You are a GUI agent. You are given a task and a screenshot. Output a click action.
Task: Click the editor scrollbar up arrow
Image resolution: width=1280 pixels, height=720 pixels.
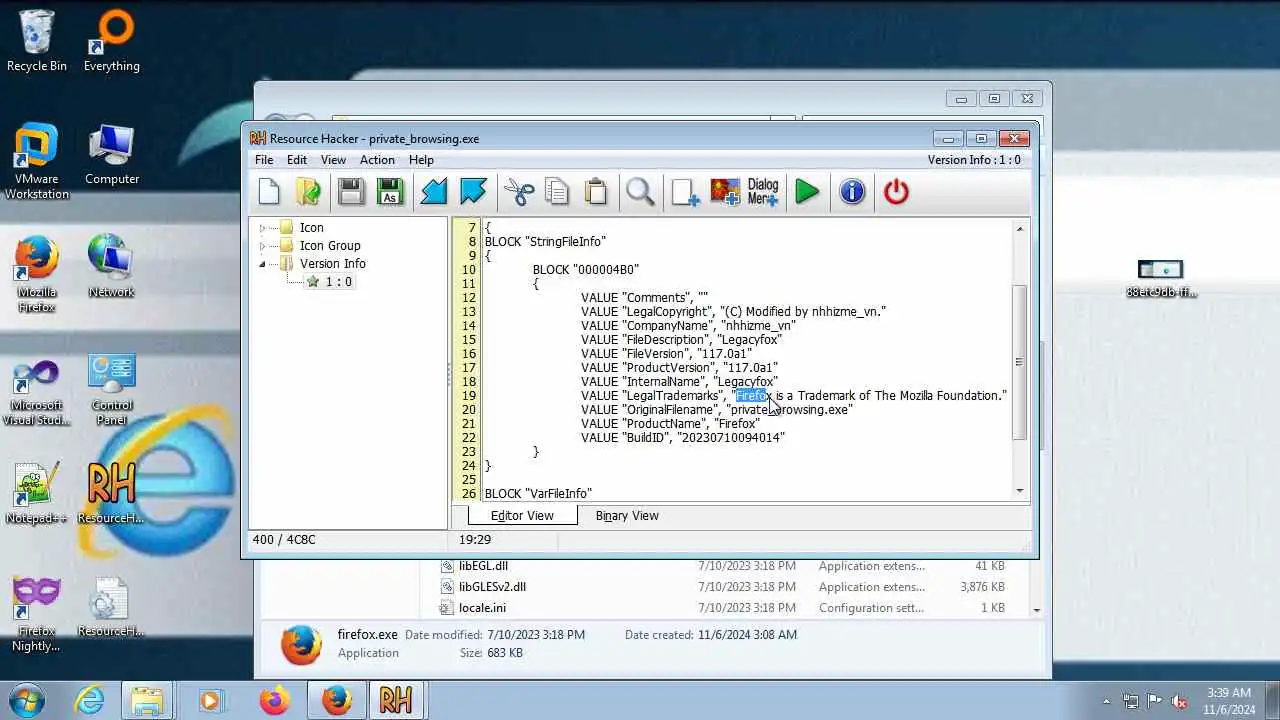pos(1020,229)
